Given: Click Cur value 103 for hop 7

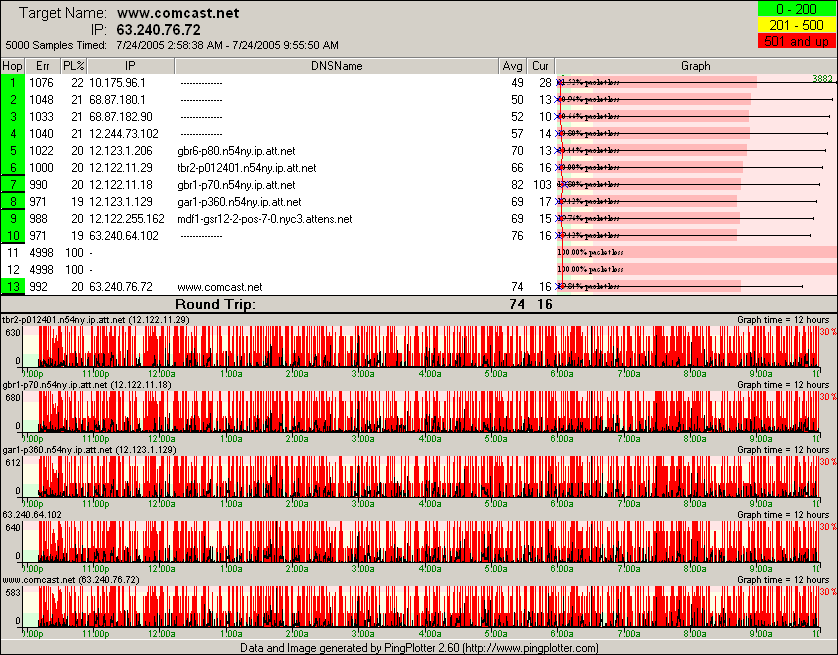Looking at the screenshot, I should tap(542, 185).
